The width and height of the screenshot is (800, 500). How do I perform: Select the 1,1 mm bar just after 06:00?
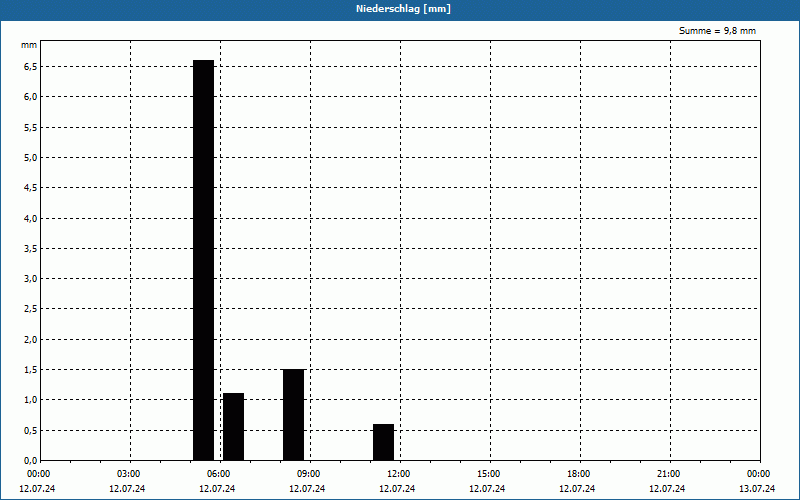[233, 427]
